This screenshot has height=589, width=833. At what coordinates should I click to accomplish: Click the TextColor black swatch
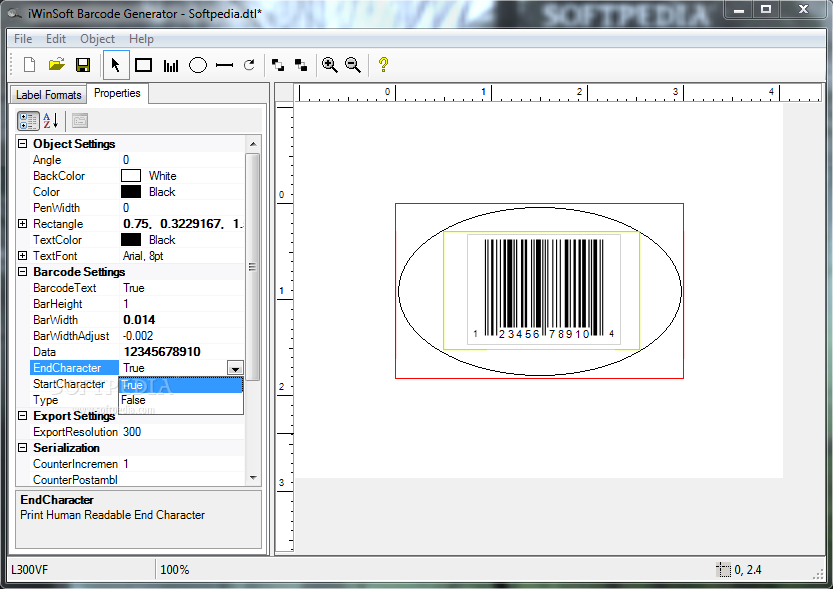(x=131, y=240)
